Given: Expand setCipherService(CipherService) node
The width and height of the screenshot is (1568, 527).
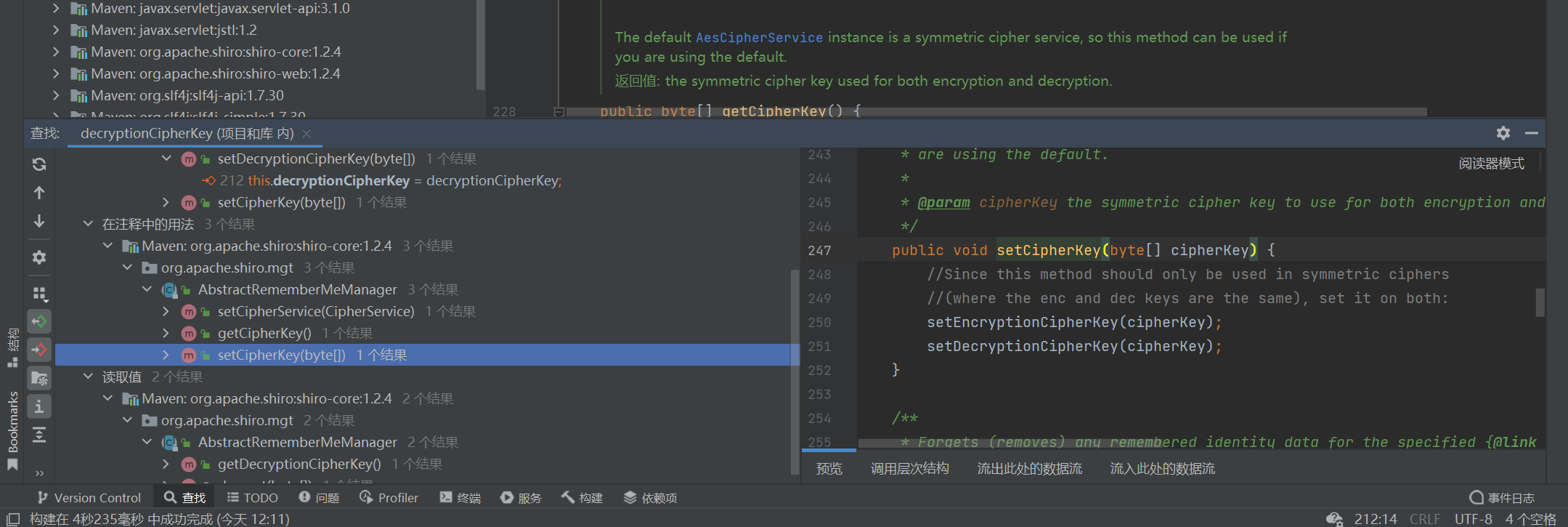Looking at the screenshot, I should [x=166, y=311].
